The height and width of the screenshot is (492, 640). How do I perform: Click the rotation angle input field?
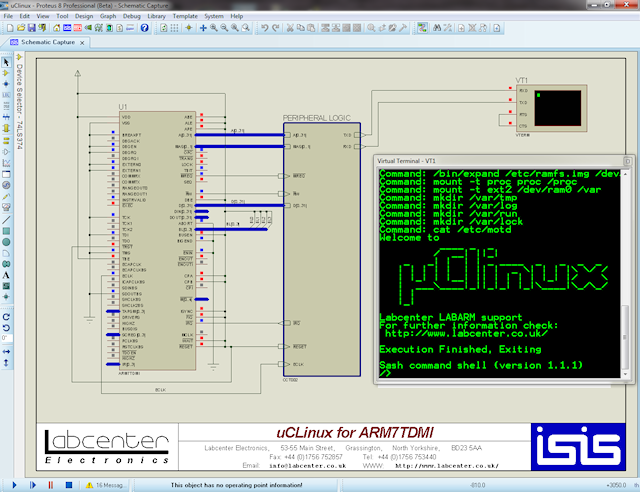pos(7,338)
